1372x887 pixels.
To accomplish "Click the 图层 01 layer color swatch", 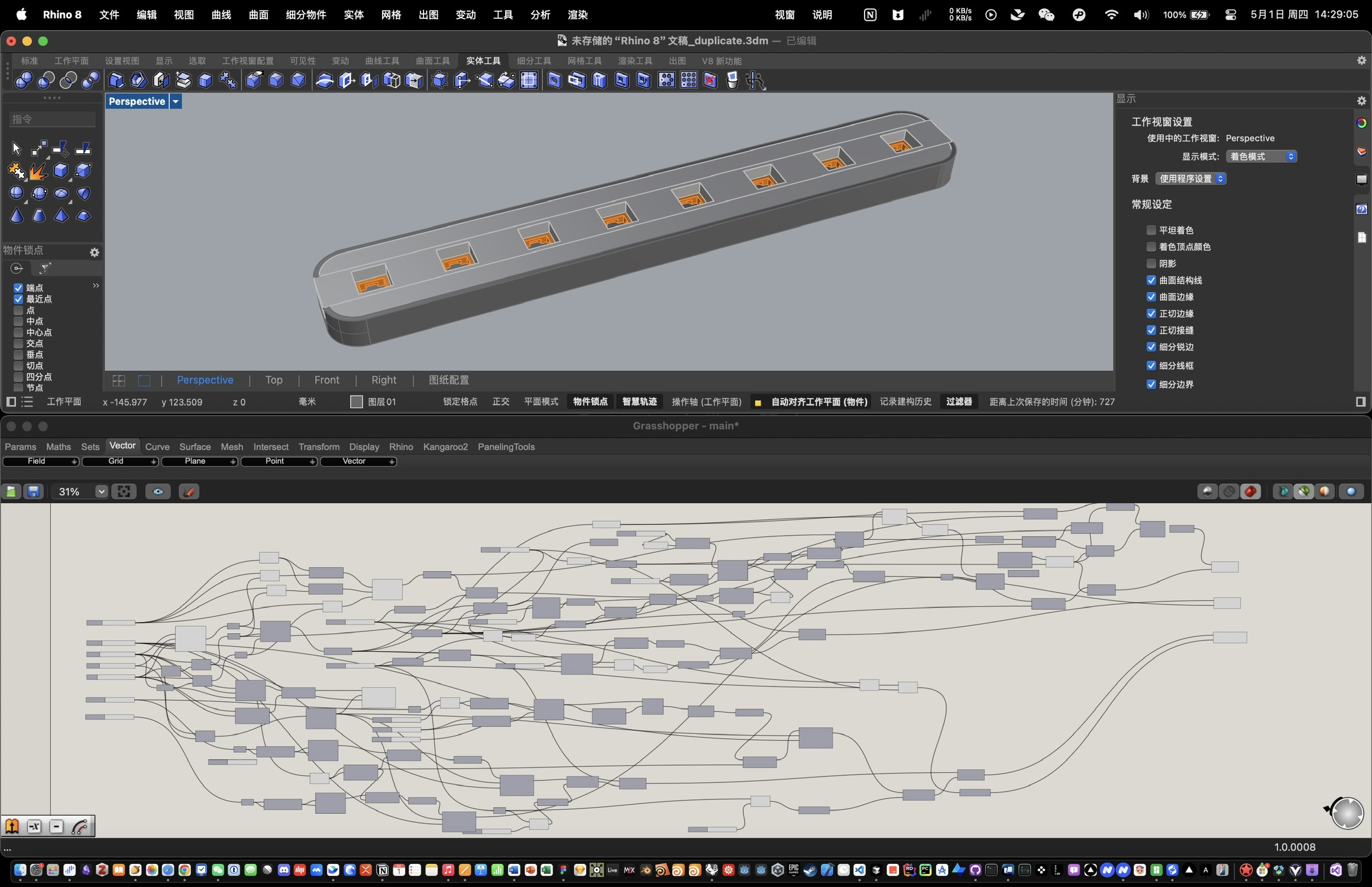I will pos(356,402).
